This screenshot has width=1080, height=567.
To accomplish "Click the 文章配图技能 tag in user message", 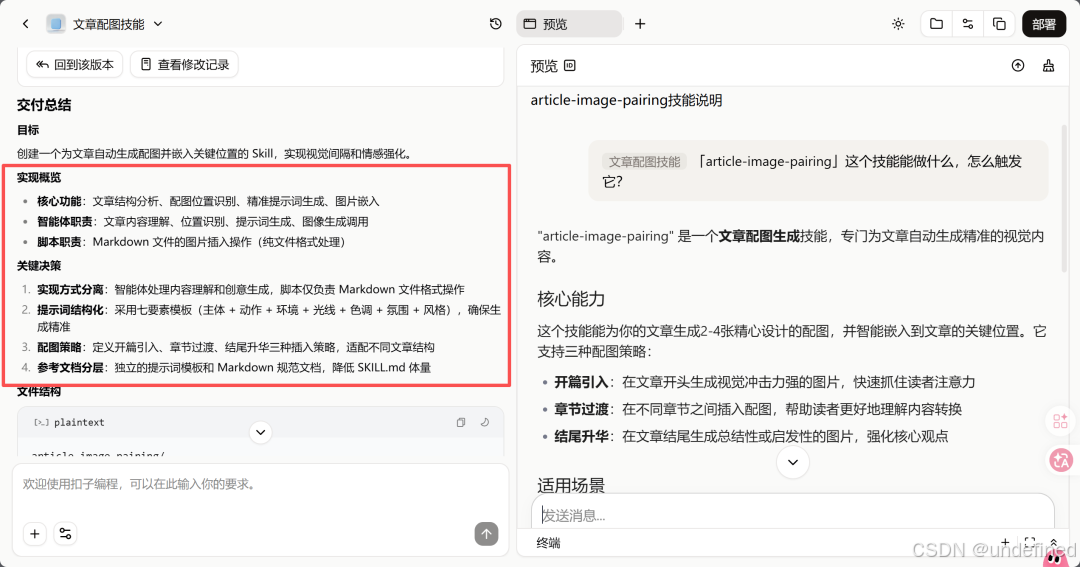I will click(x=644, y=161).
